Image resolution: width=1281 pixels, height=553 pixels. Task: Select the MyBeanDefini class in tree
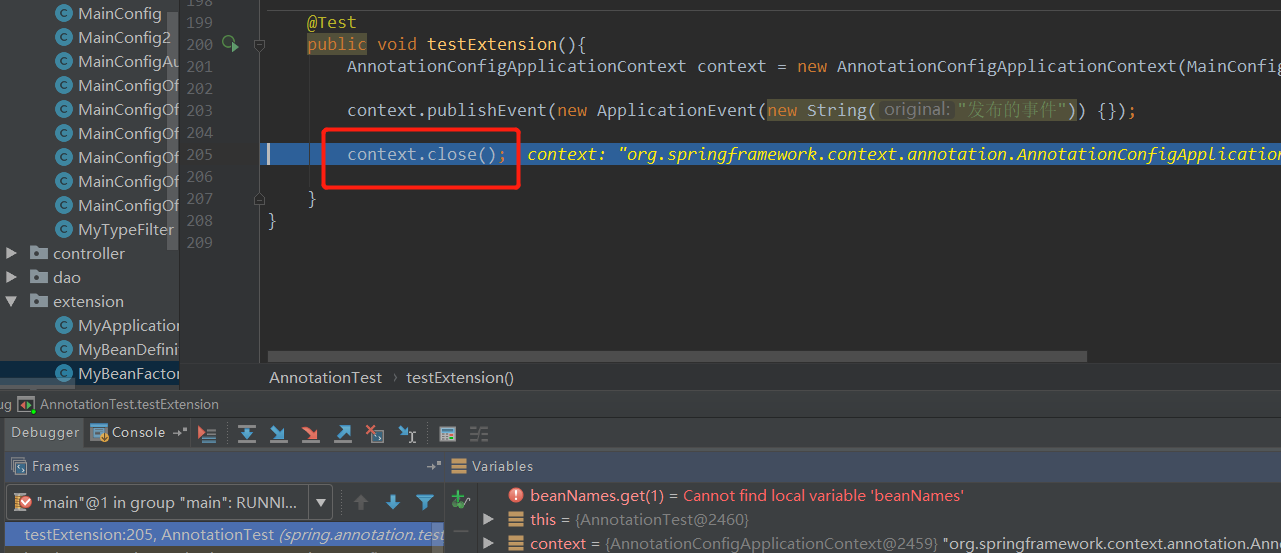point(128,349)
